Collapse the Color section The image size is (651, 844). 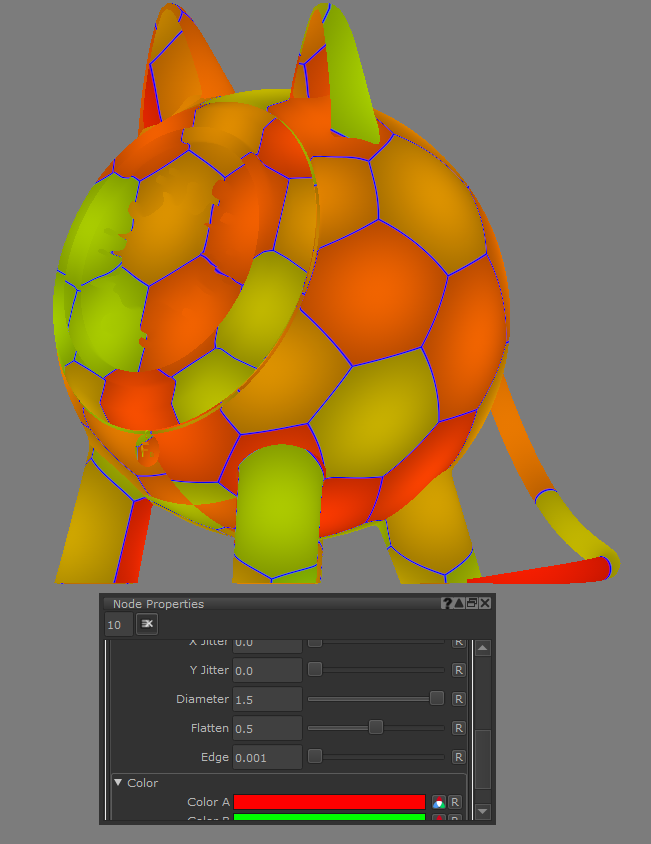coord(119,783)
